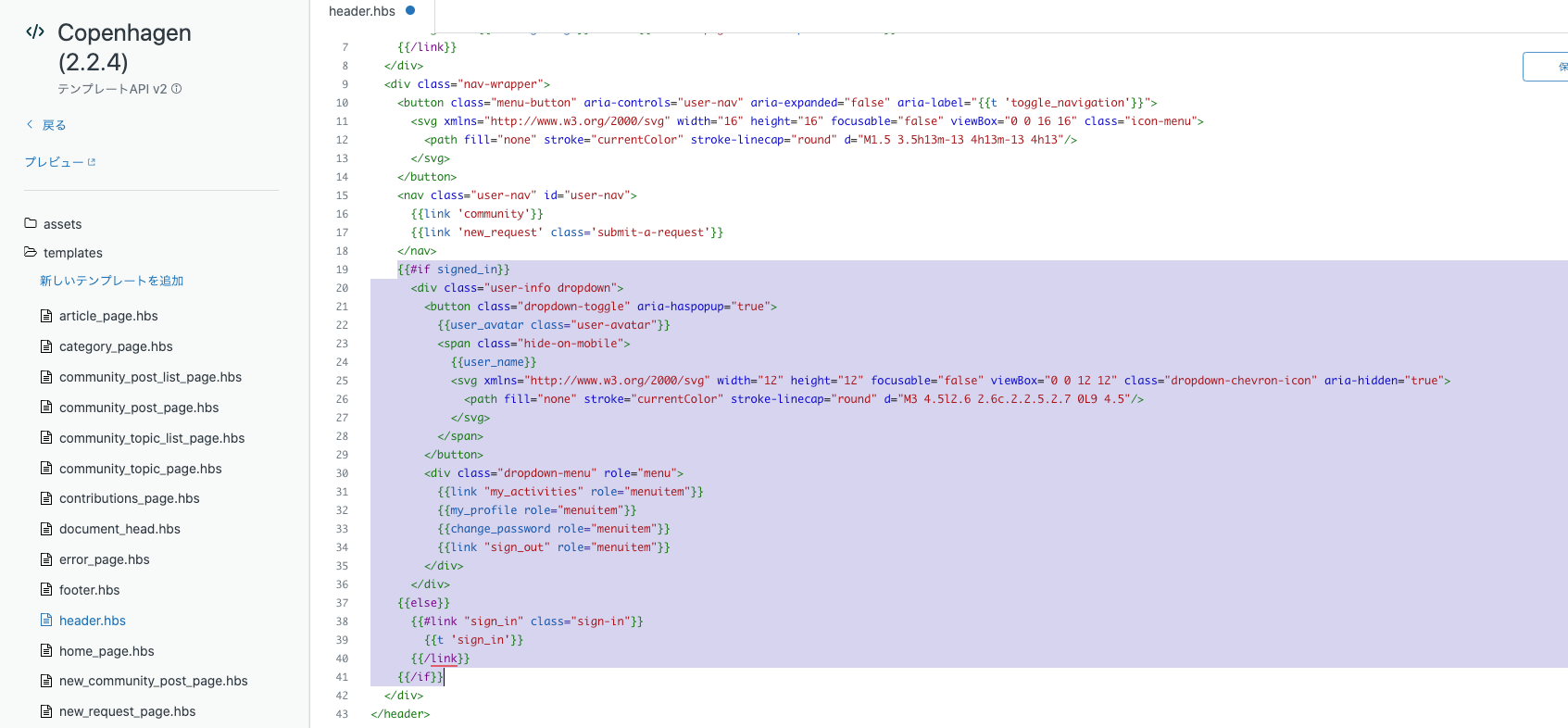Click the file icon for footer.hbs

pyautogui.click(x=46, y=590)
